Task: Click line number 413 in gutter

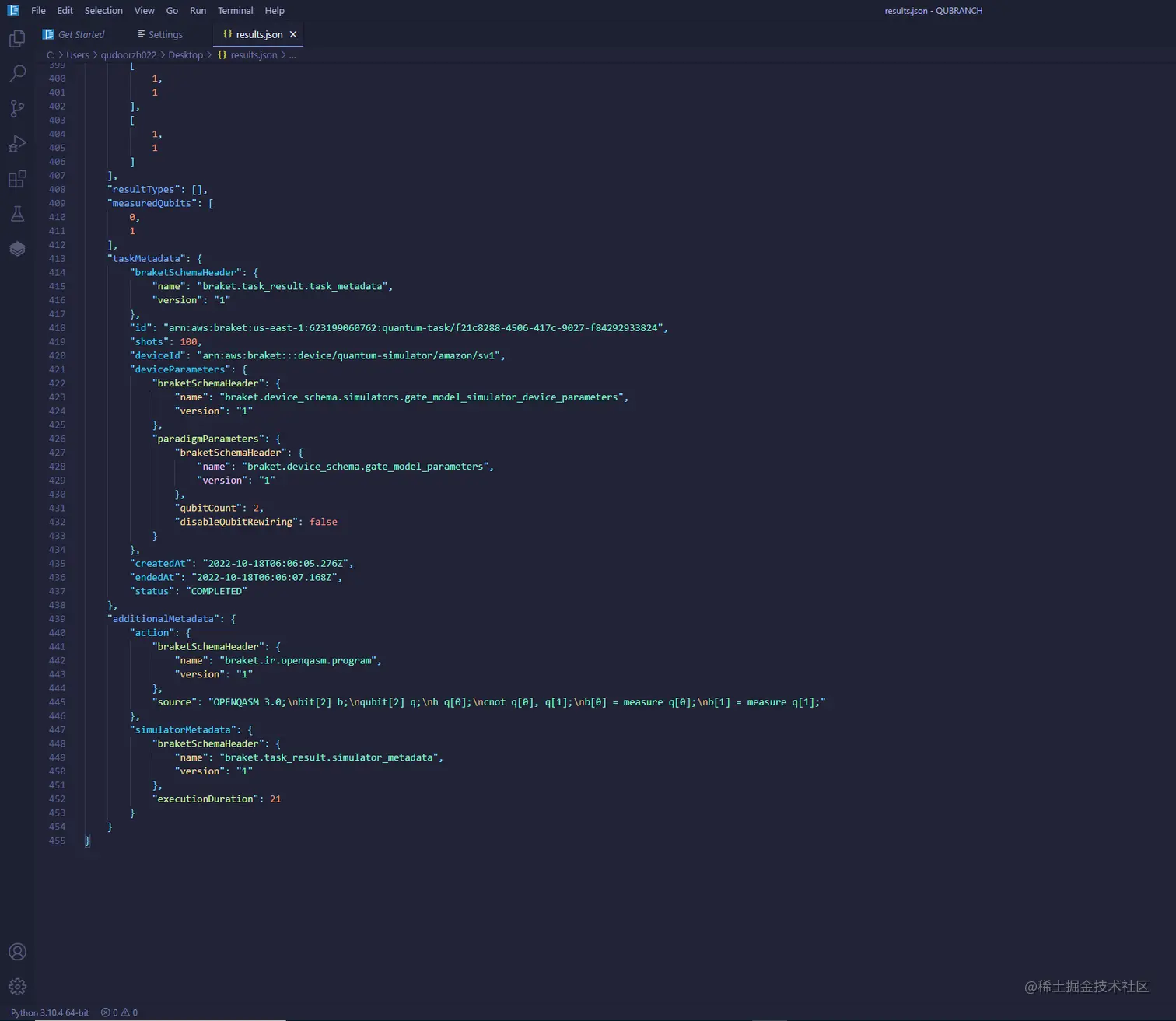Action: point(57,259)
